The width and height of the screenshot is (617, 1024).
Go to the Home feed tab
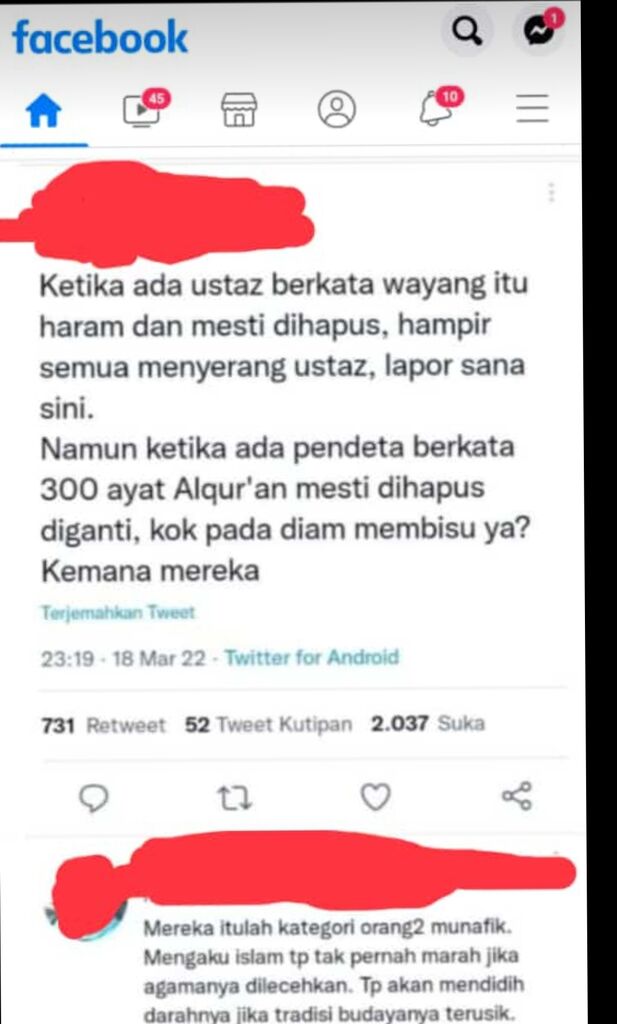click(x=44, y=111)
